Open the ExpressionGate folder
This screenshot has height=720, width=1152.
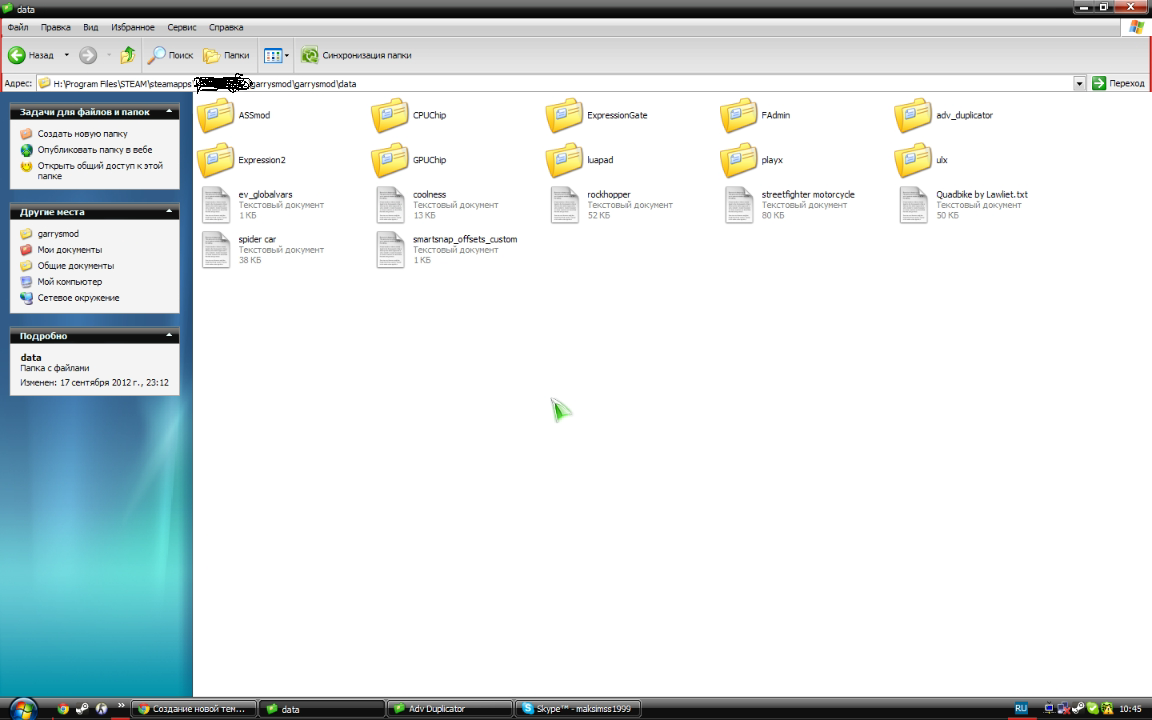click(x=597, y=115)
